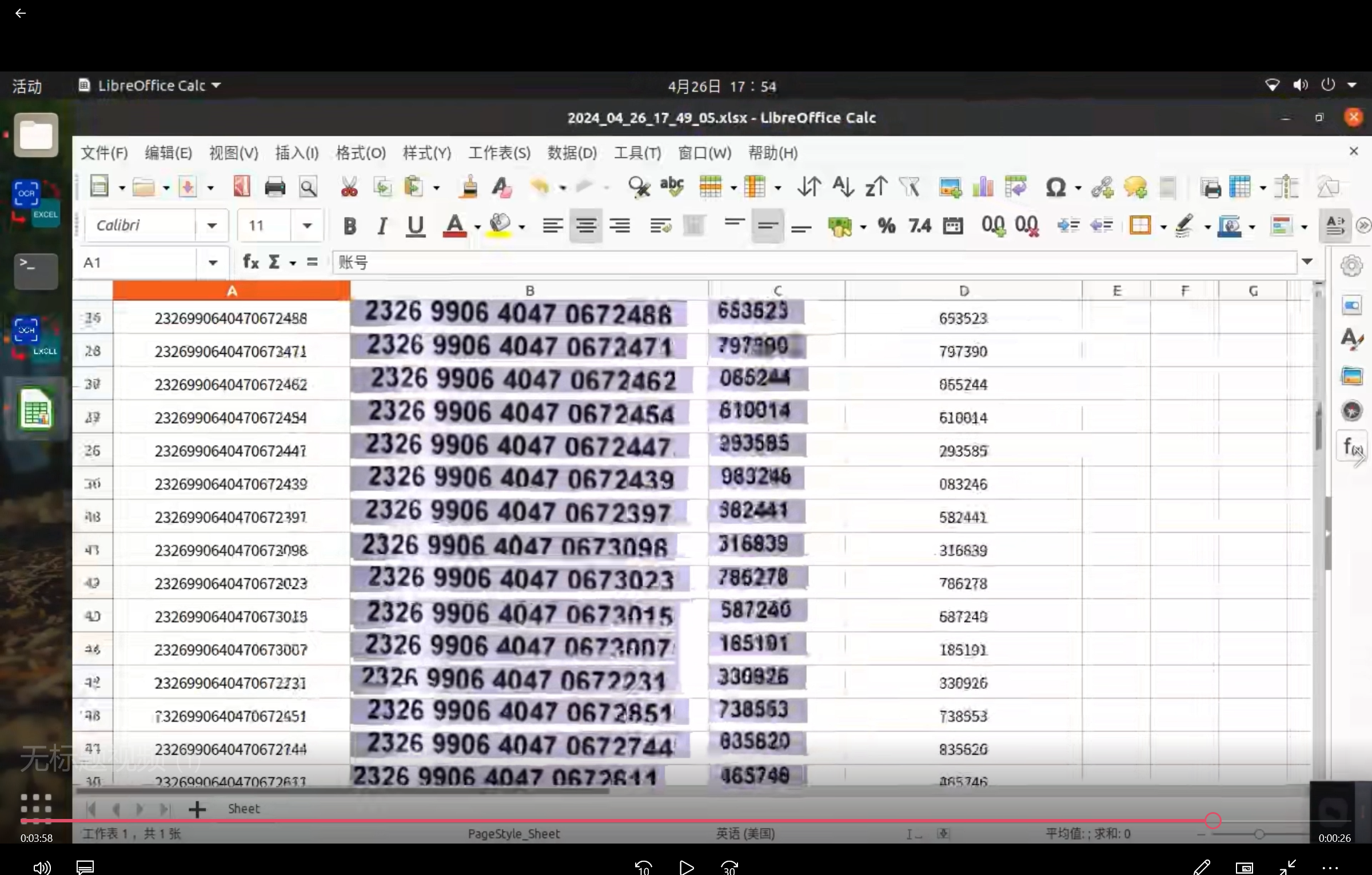Toggle align left

[552, 226]
